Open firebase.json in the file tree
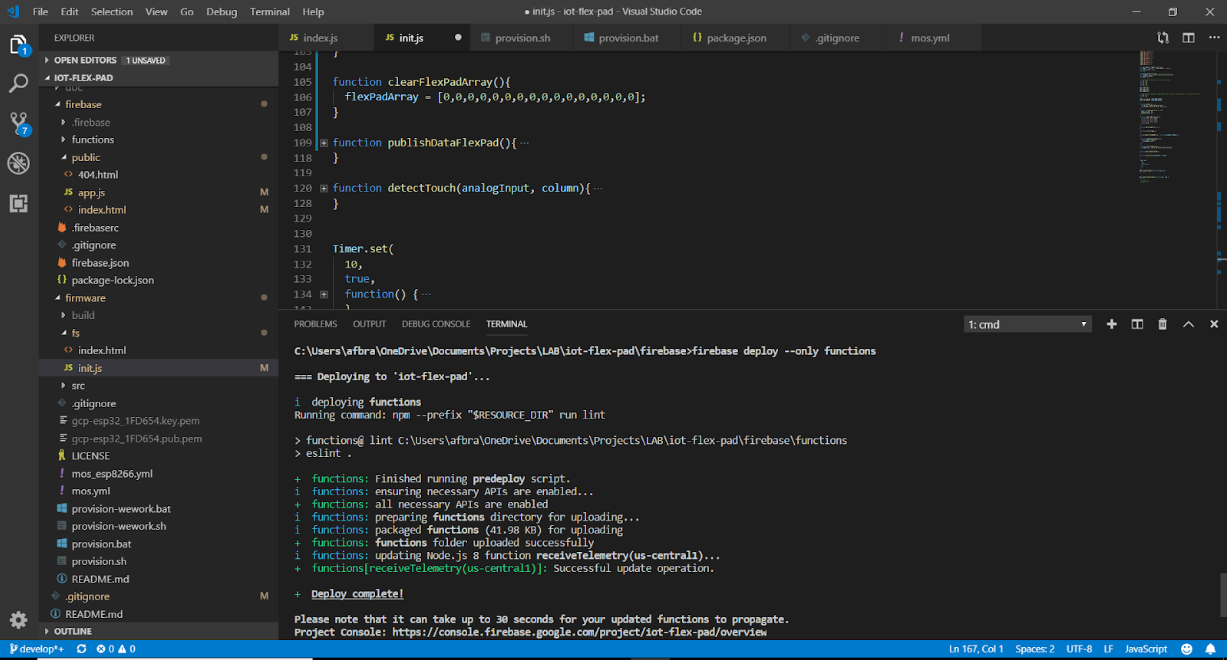 pyautogui.click(x=100, y=262)
